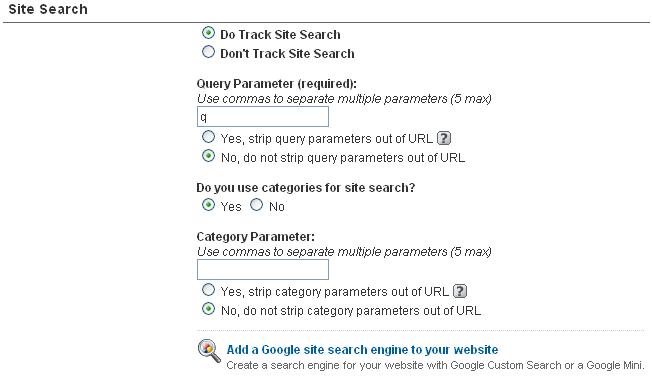Select No for using site search categories
652x376 pixels.
pyautogui.click(x=257, y=205)
